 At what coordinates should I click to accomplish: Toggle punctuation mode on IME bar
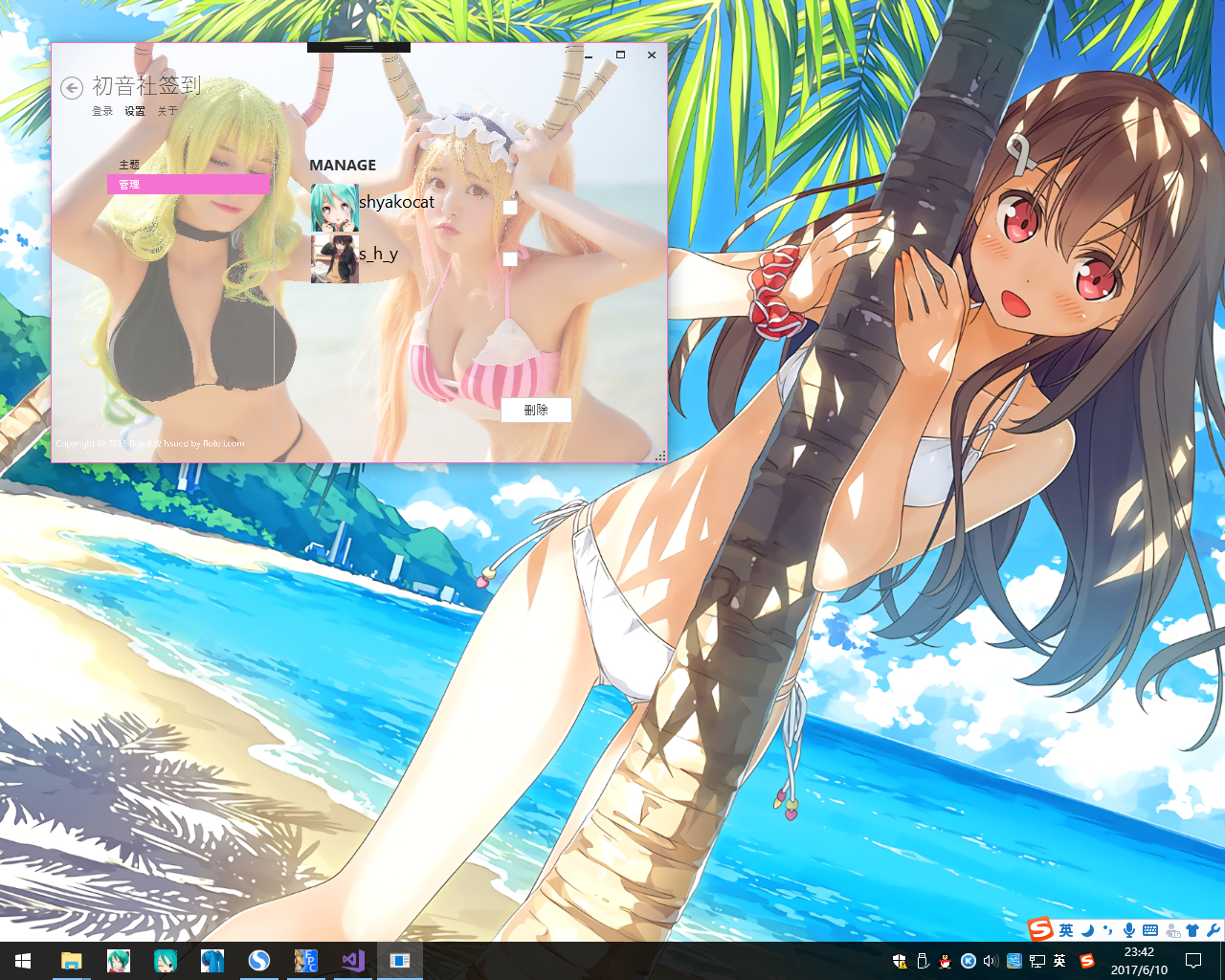coord(1108,930)
